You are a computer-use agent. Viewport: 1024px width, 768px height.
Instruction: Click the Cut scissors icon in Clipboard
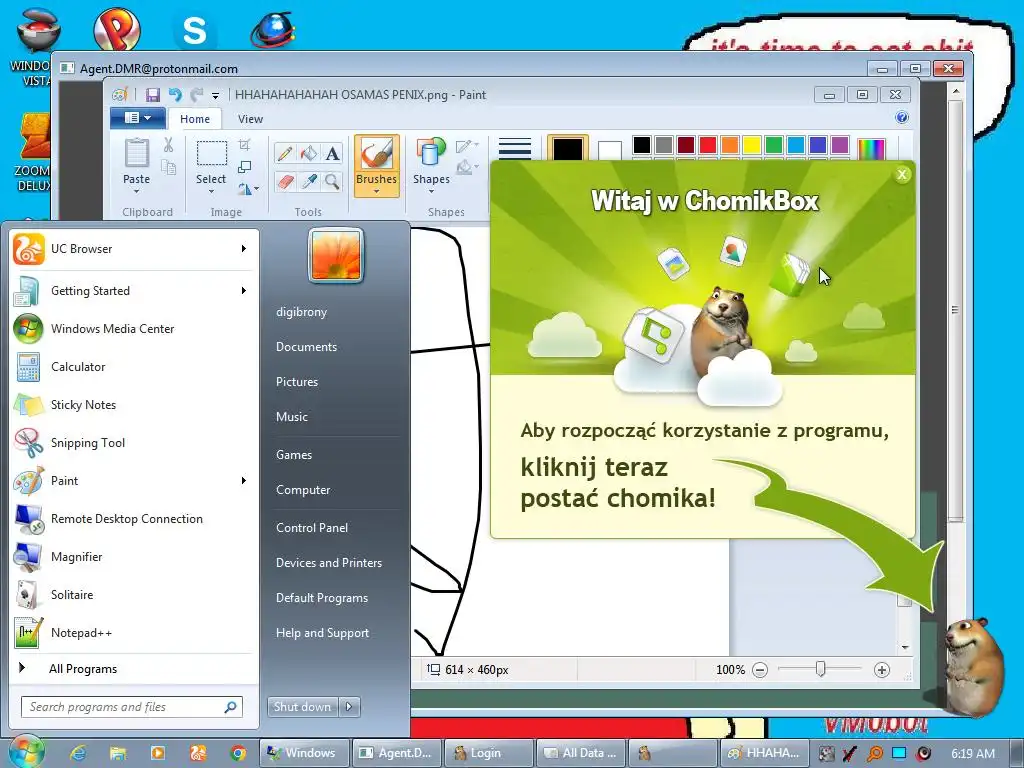click(168, 145)
